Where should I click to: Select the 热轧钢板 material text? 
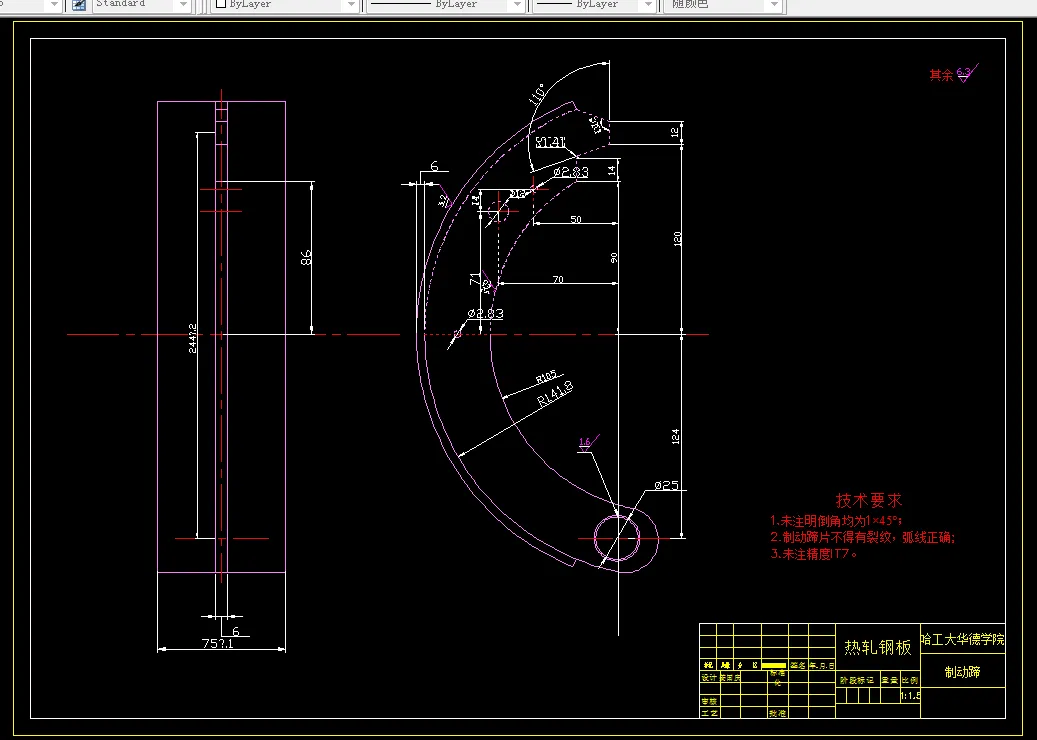coord(878,647)
